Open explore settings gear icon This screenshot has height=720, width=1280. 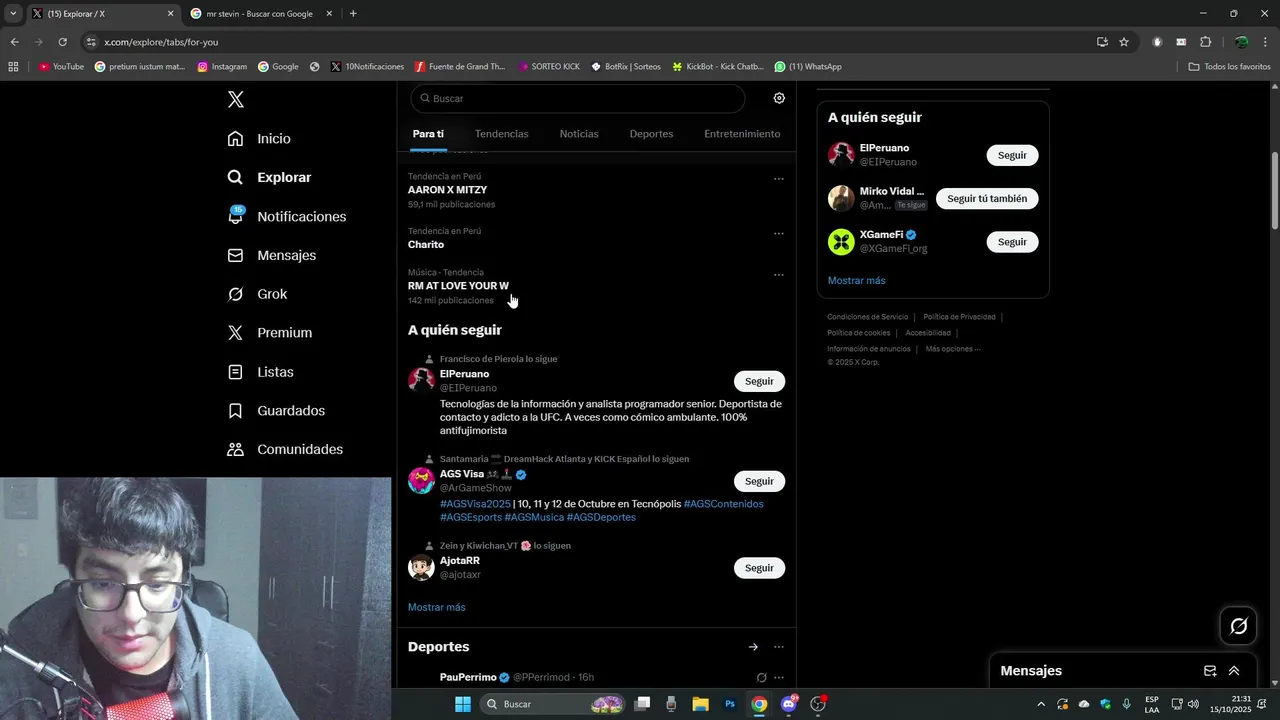779,98
